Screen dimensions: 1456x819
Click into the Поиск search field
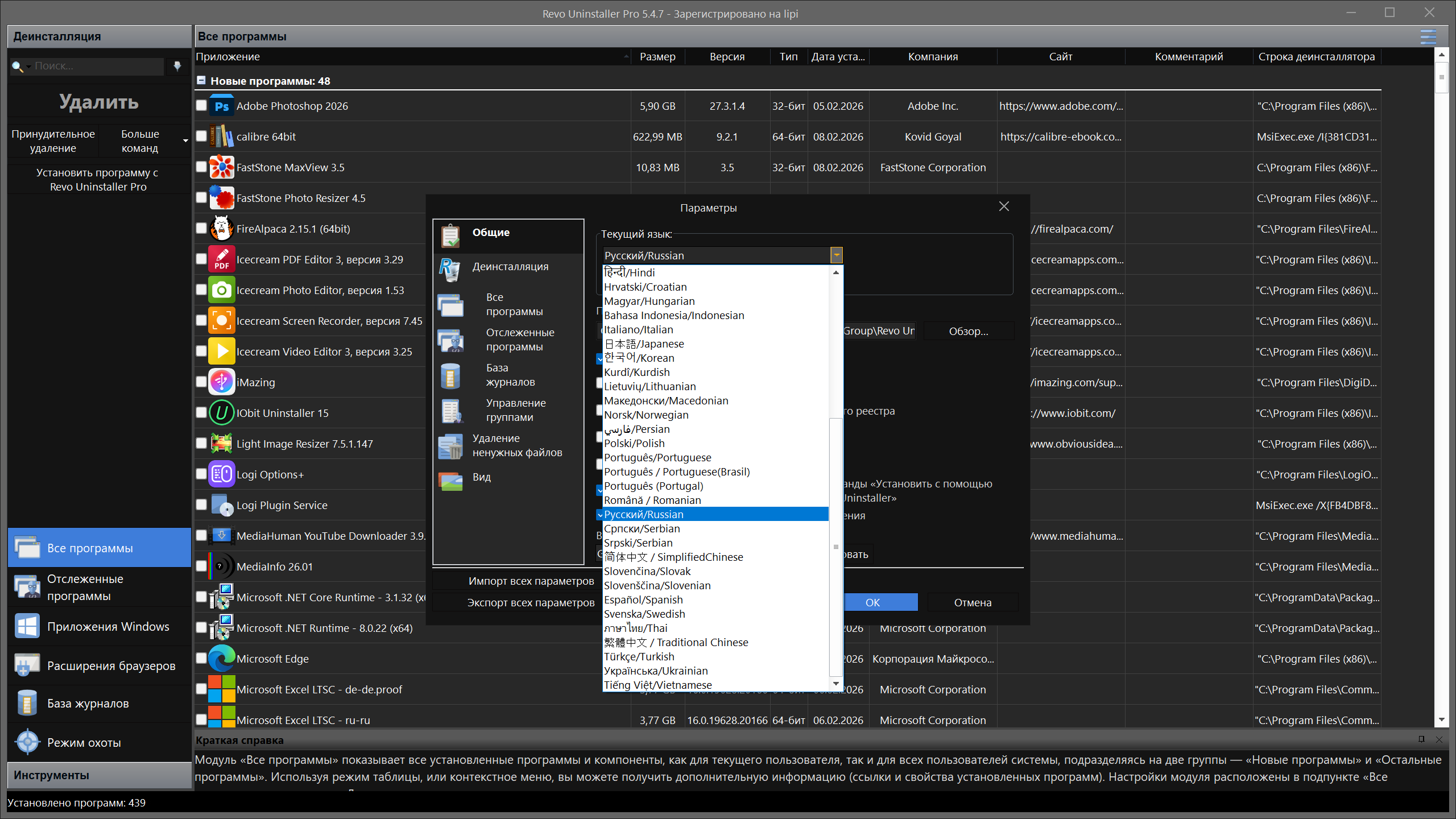[x=97, y=66]
